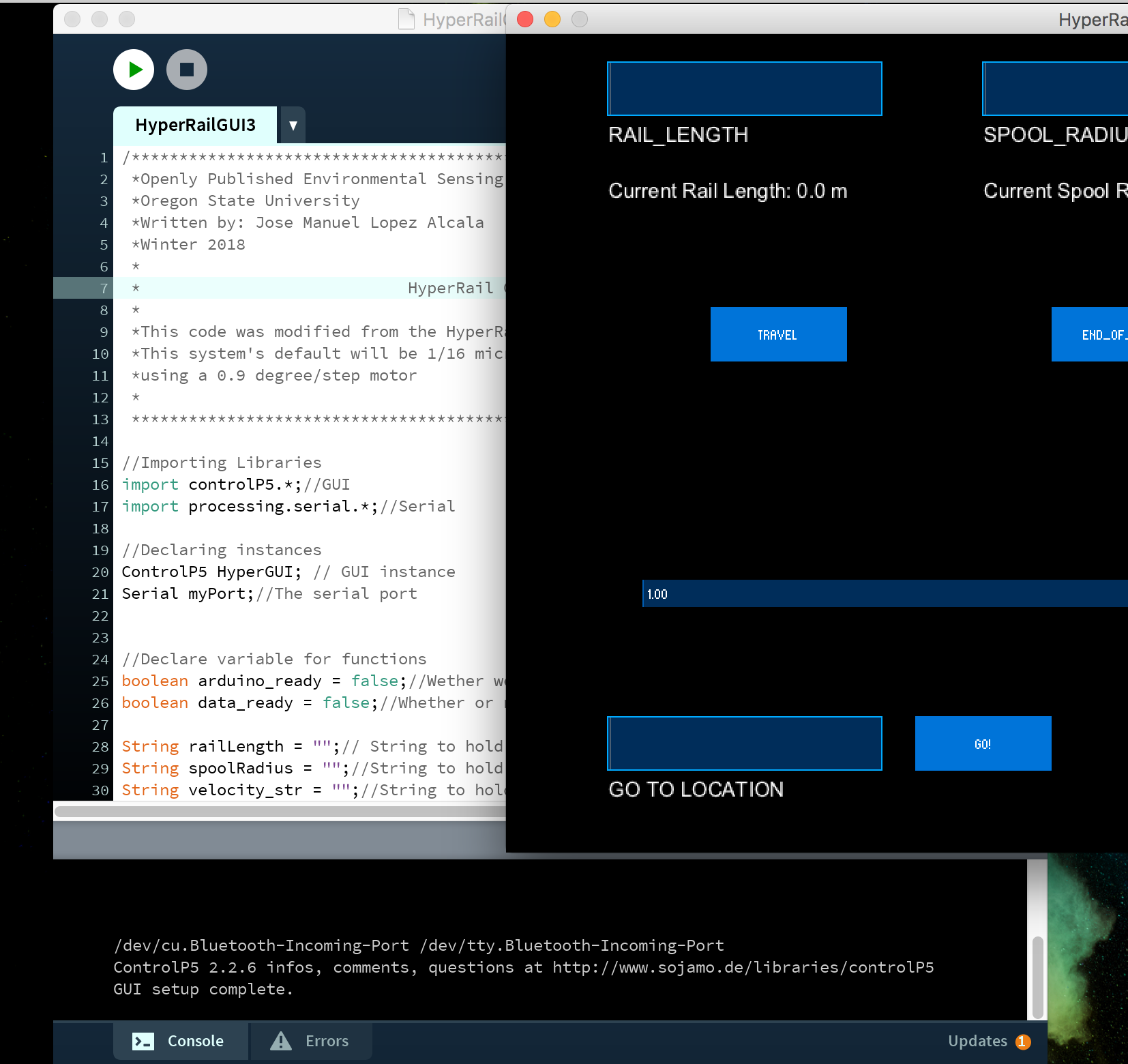Click '//Importing Libraries' comment line
Viewport: 1128px width, 1064px height.
point(222,462)
